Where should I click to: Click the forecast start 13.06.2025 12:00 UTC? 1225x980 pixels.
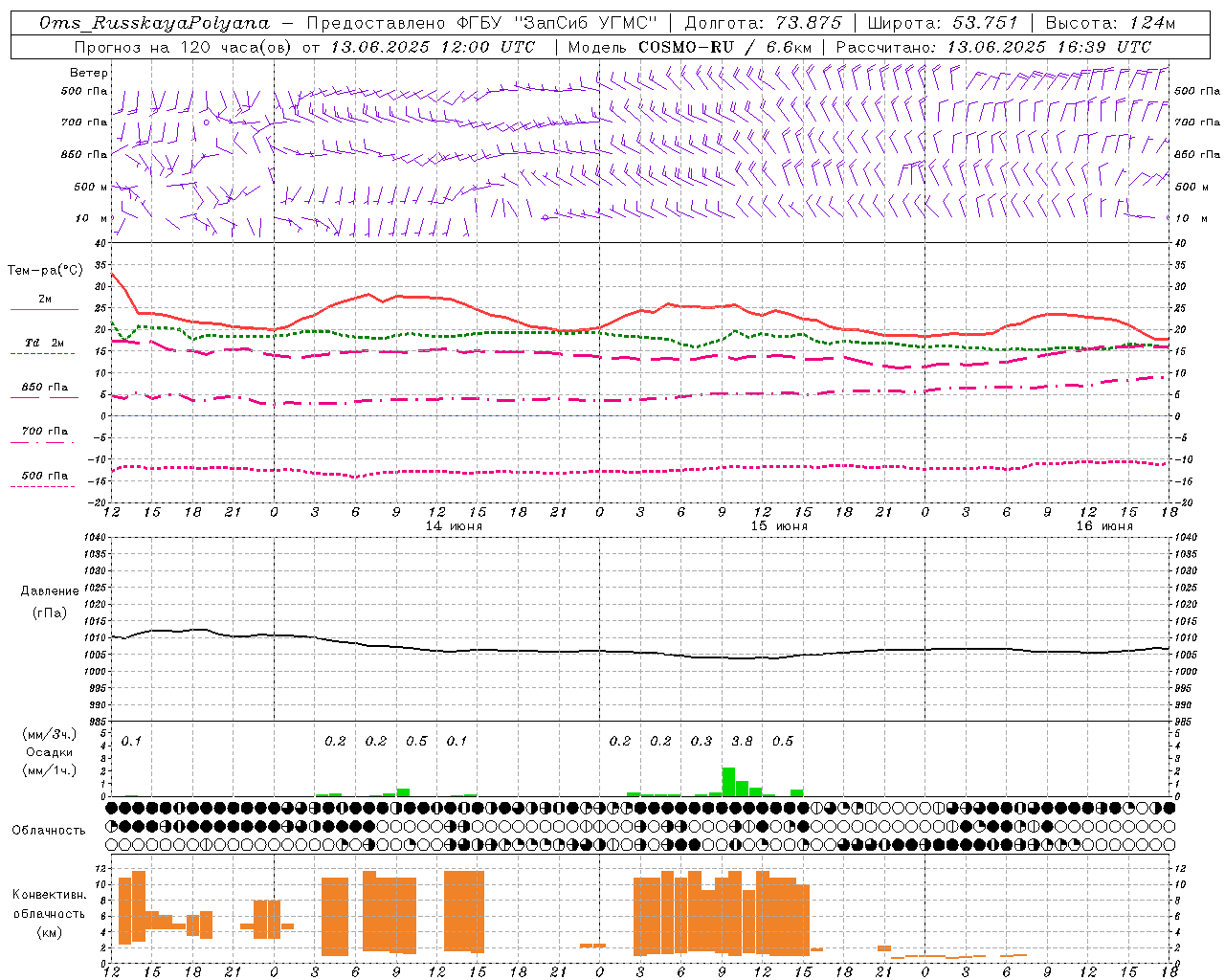433,47
